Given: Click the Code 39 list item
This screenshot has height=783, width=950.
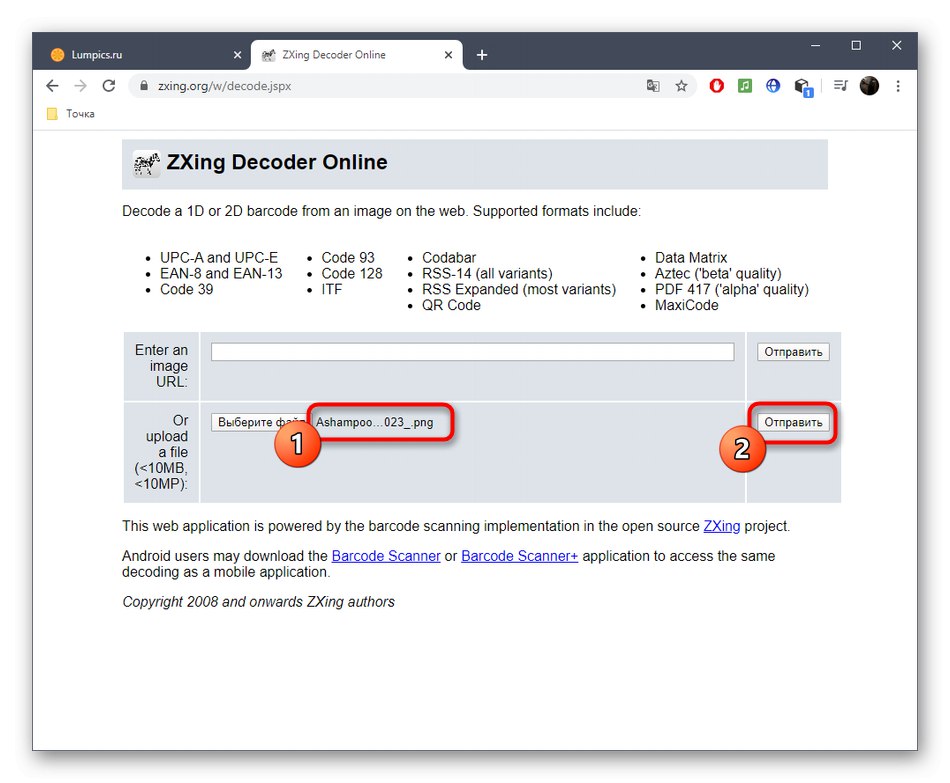Looking at the screenshot, I should tap(187, 290).
